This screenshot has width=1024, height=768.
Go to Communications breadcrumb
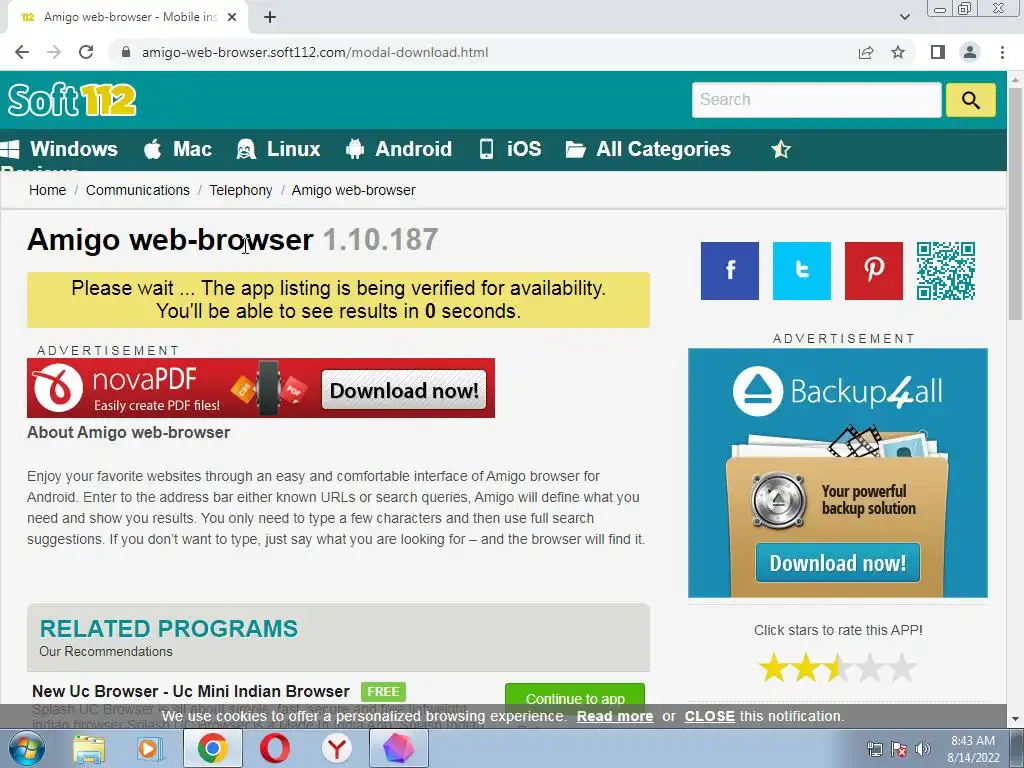click(138, 190)
